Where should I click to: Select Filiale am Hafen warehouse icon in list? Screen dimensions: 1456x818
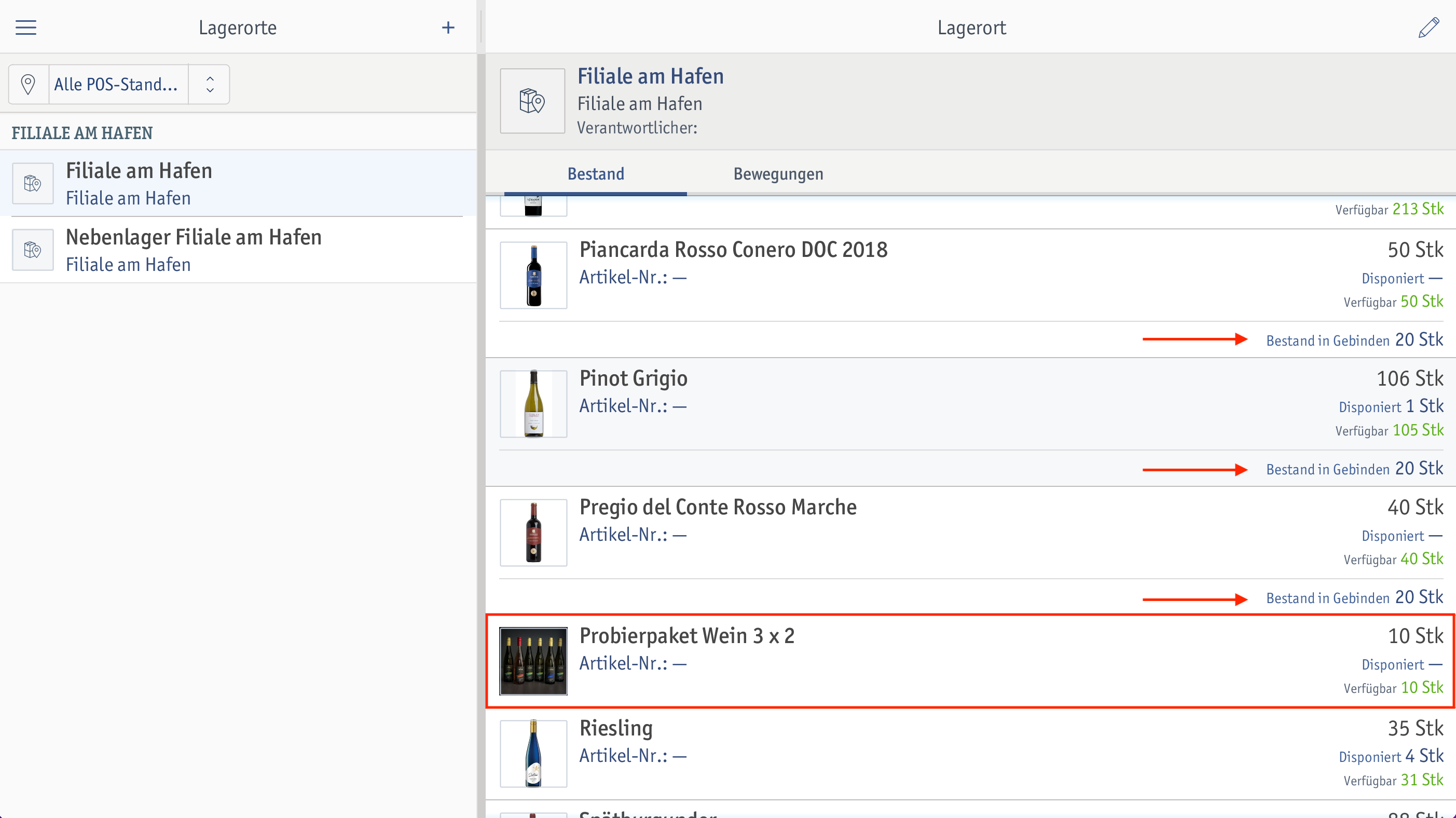click(x=33, y=183)
